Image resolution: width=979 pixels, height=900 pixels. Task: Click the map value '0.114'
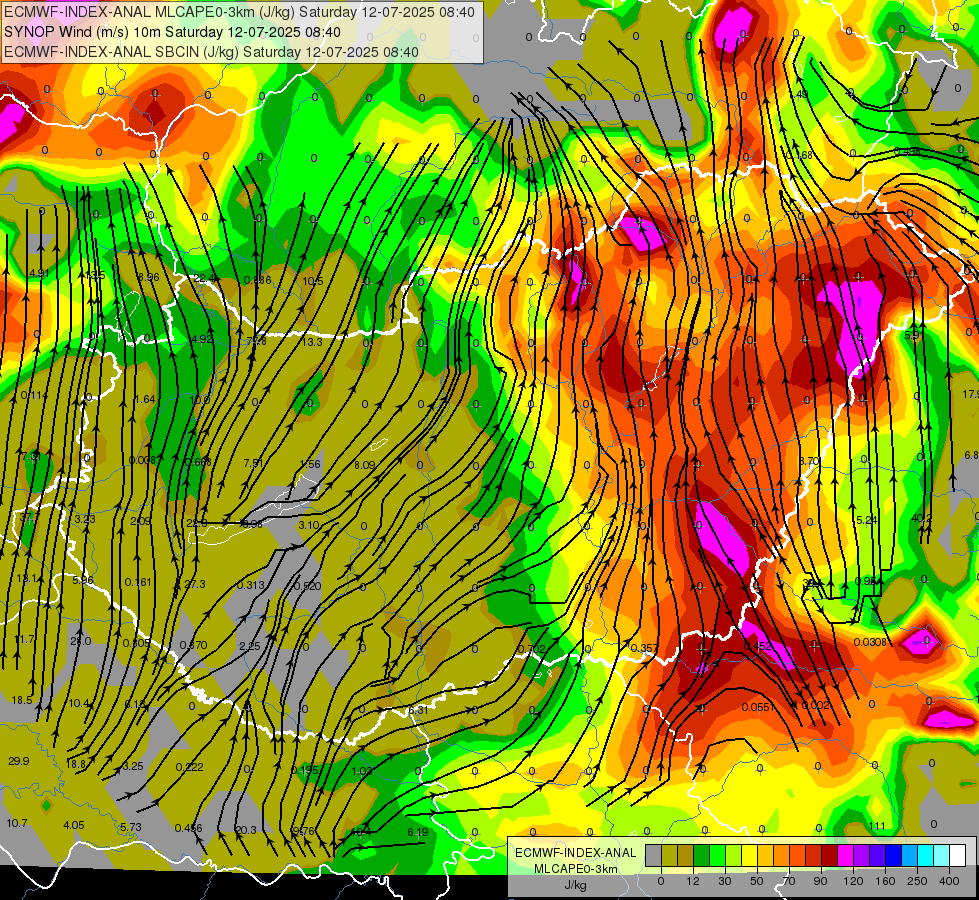[x=34, y=395]
